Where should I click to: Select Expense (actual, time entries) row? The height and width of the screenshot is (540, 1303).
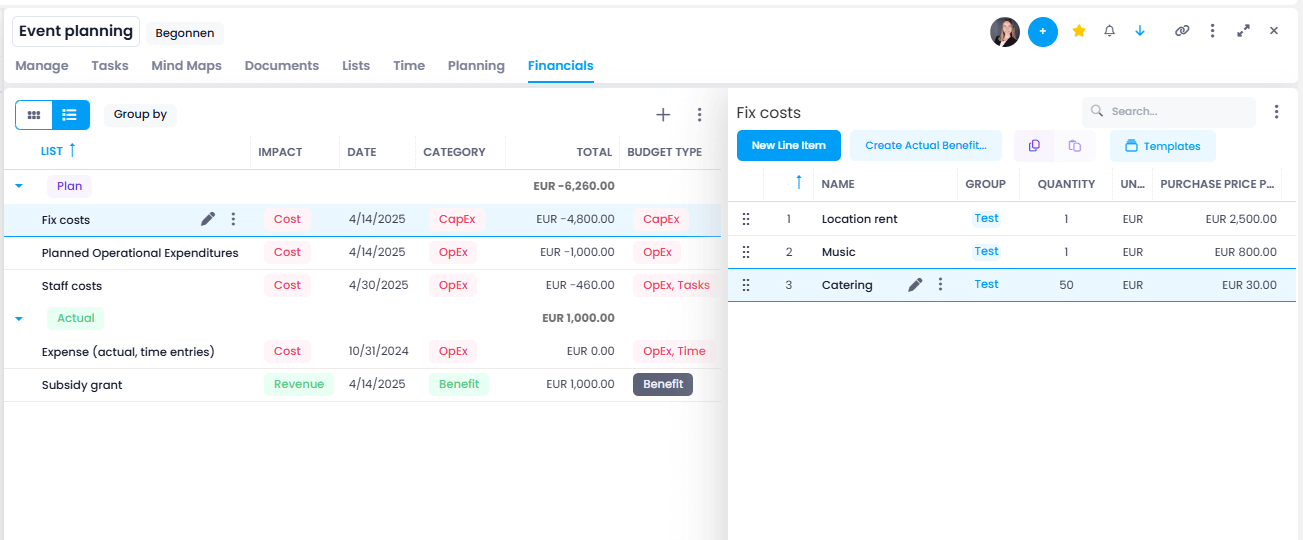pyautogui.click(x=362, y=352)
